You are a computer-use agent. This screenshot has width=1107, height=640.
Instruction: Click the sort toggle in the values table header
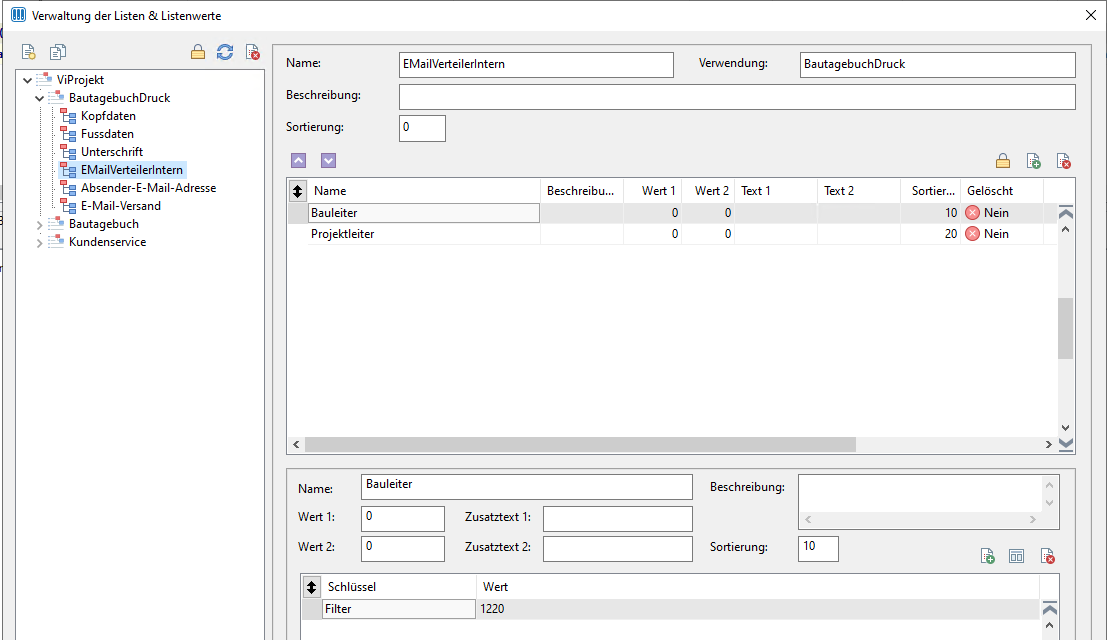tap(297, 191)
